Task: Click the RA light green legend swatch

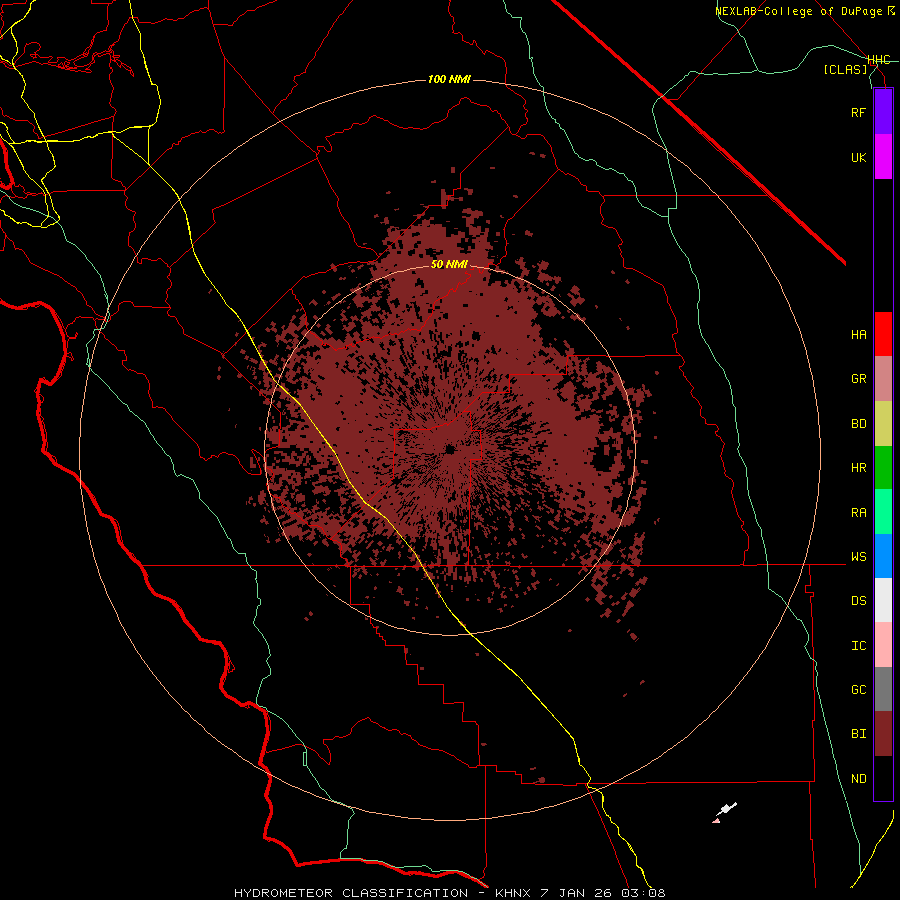Action: [x=883, y=512]
